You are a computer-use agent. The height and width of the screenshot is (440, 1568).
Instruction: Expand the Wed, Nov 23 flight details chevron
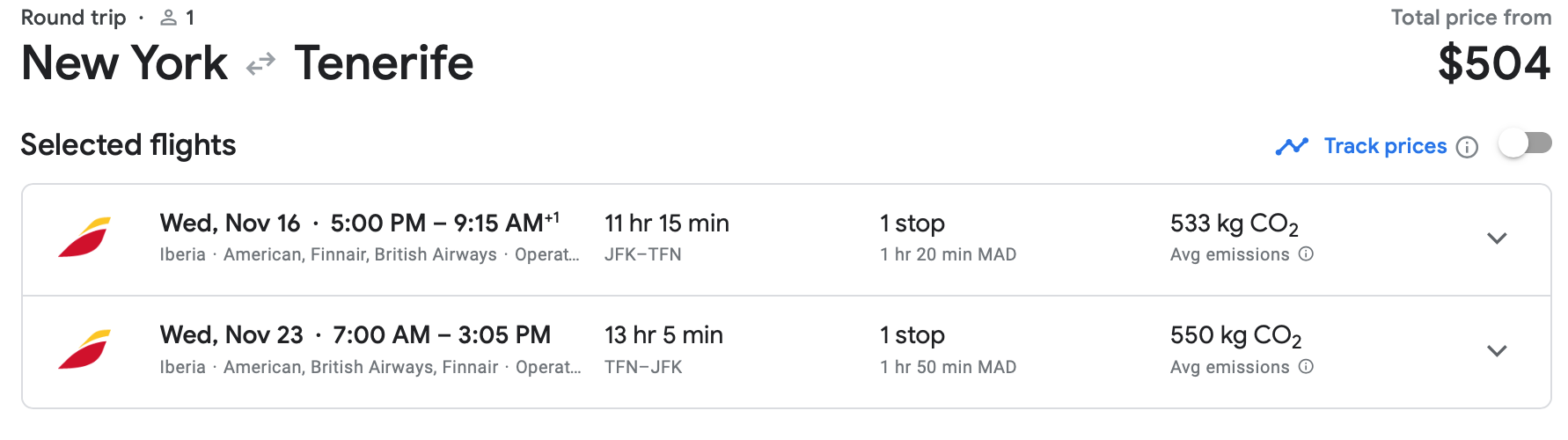tap(1497, 351)
